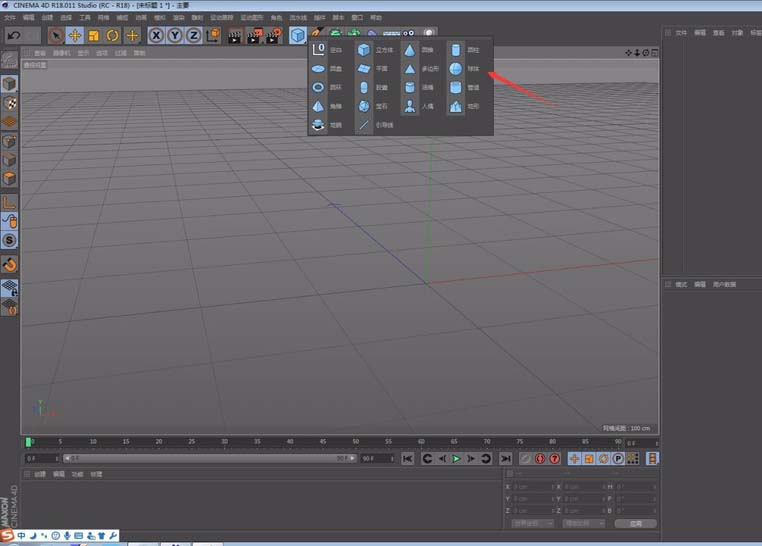
Task: Toggle the Y axis lock
Action: [175, 35]
